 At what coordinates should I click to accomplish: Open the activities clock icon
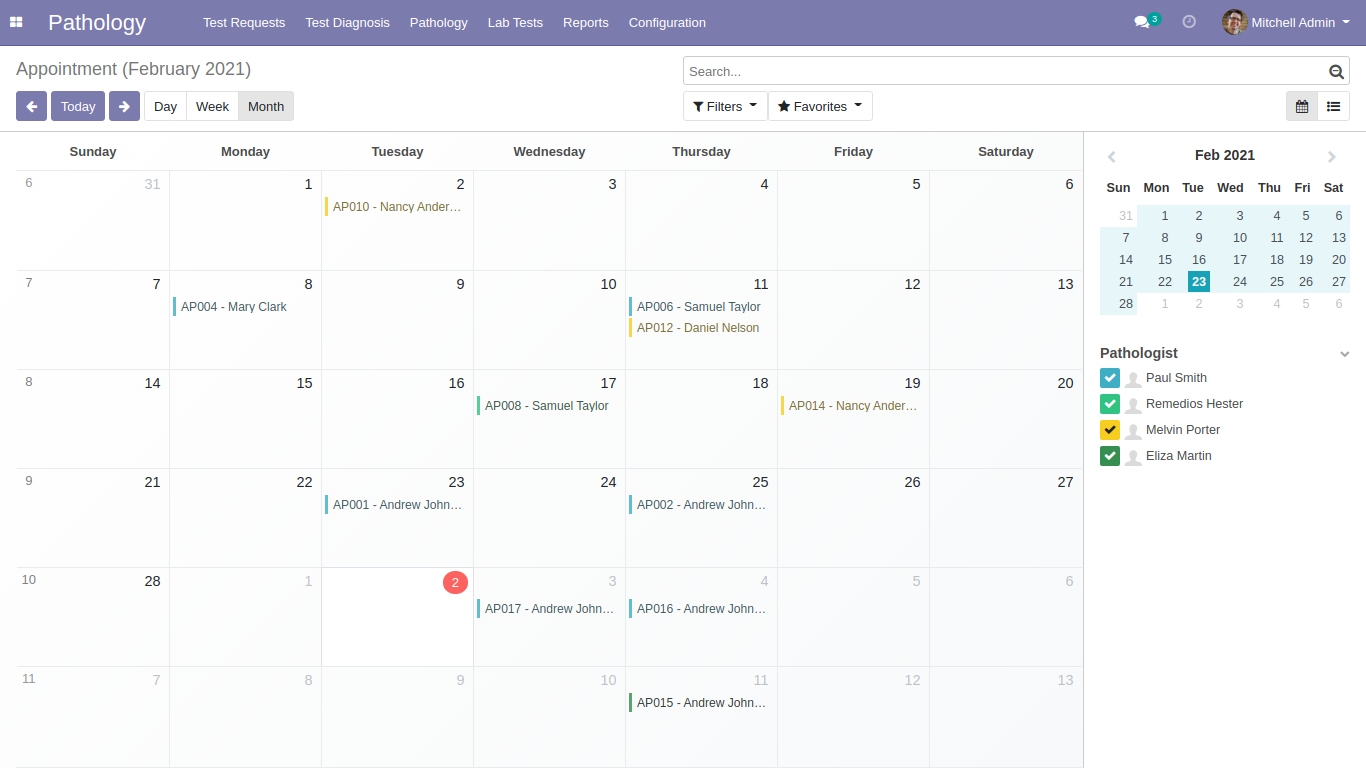pyautogui.click(x=1189, y=22)
